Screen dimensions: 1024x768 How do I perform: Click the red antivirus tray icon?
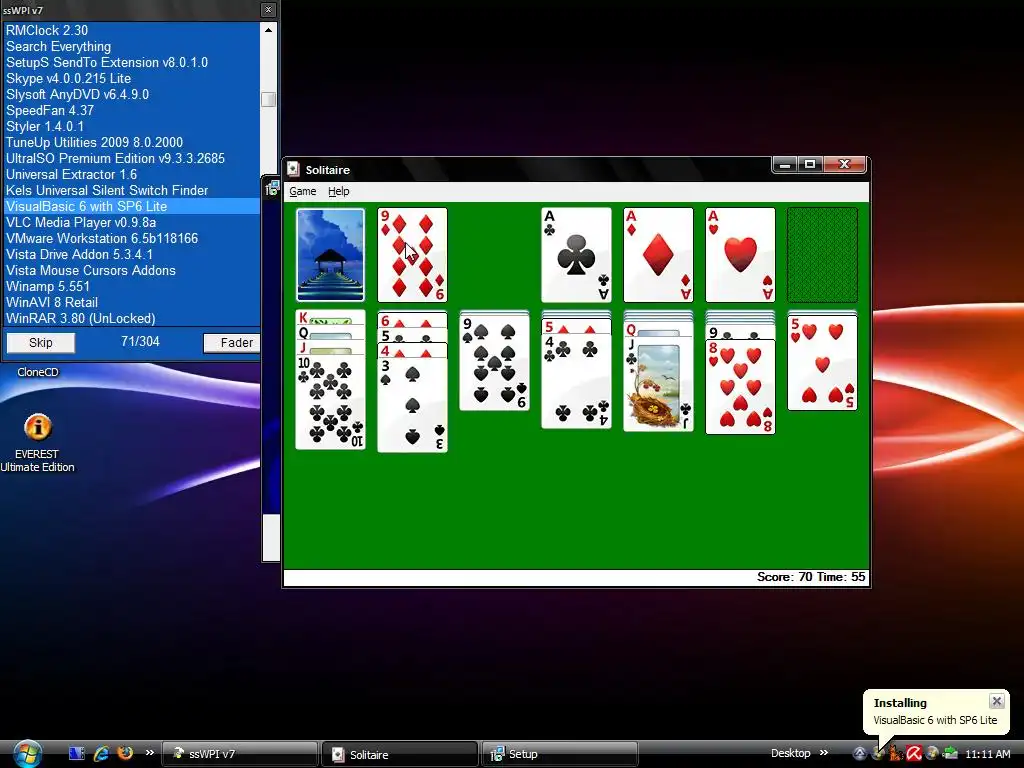pyautogui.click(x=914, y=754)
